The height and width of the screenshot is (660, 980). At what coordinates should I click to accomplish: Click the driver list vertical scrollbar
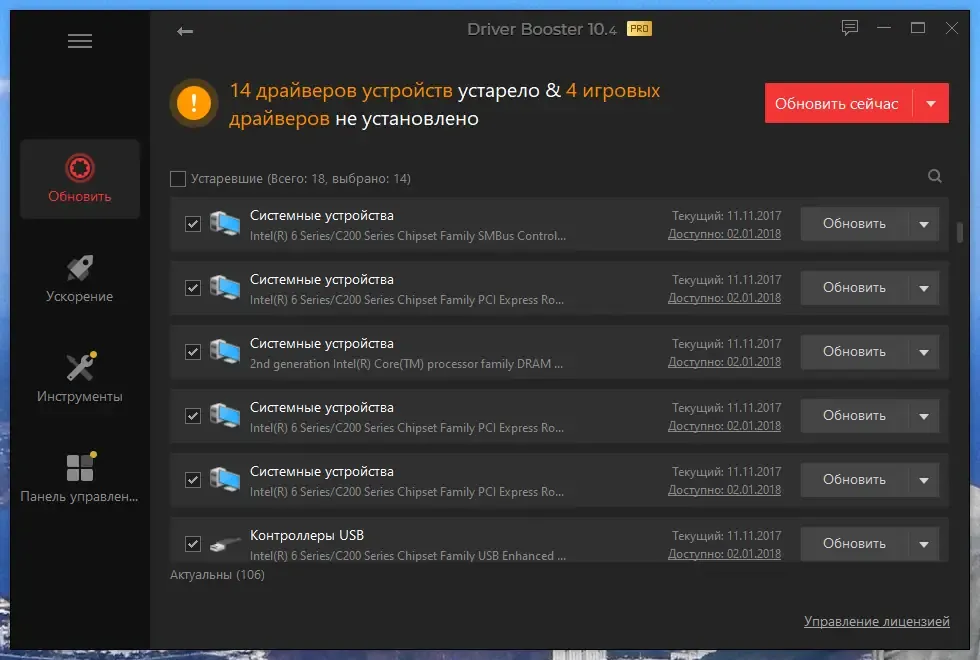(x=960, y=232)
